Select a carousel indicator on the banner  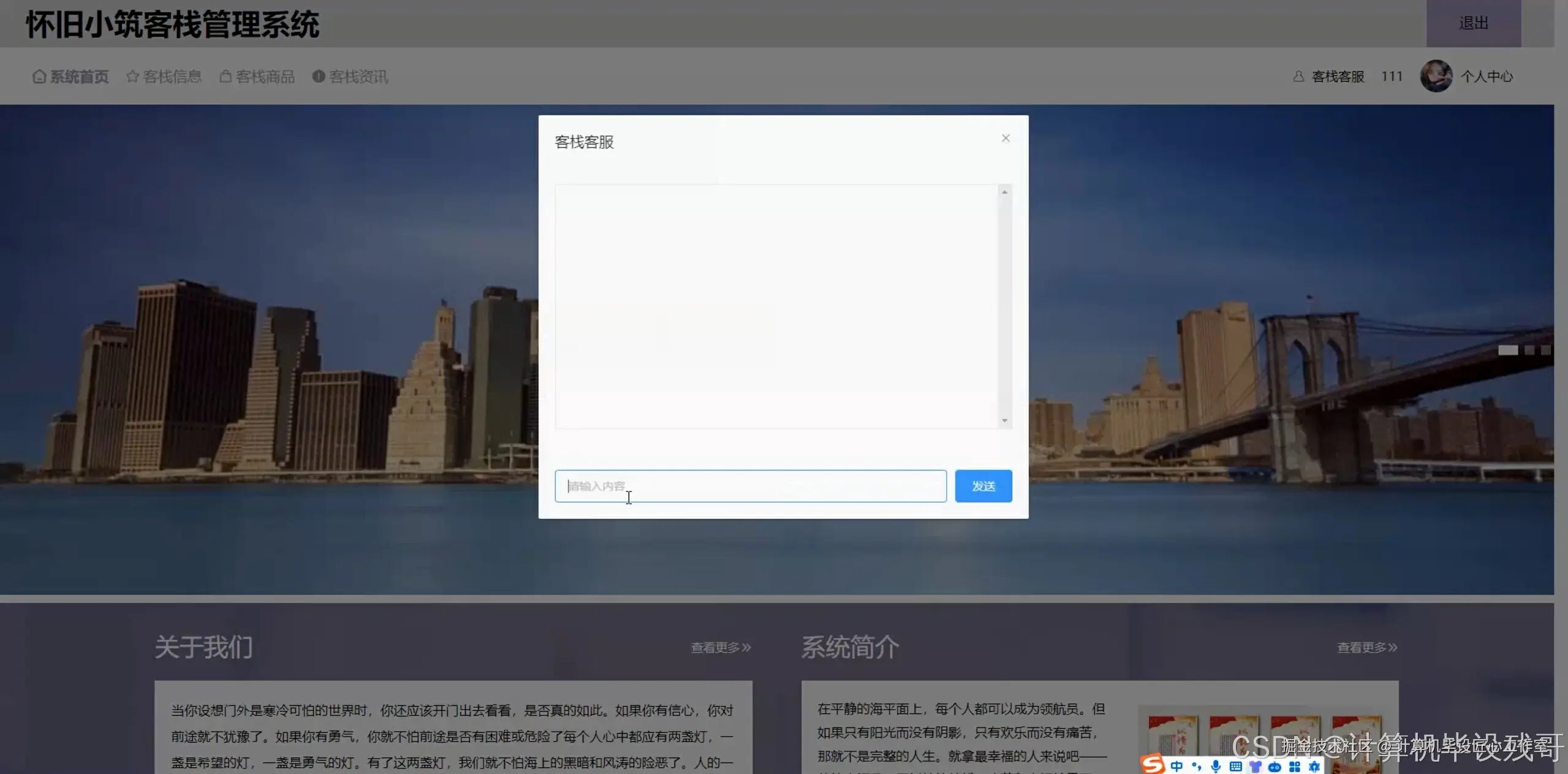click(1508, 350)
